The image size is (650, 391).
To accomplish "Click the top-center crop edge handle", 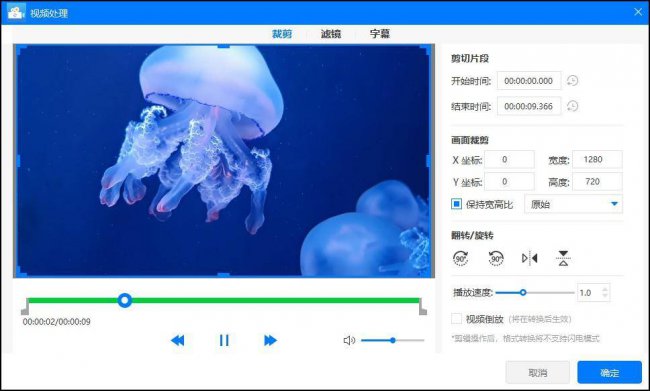I will (x=223, y=46).
